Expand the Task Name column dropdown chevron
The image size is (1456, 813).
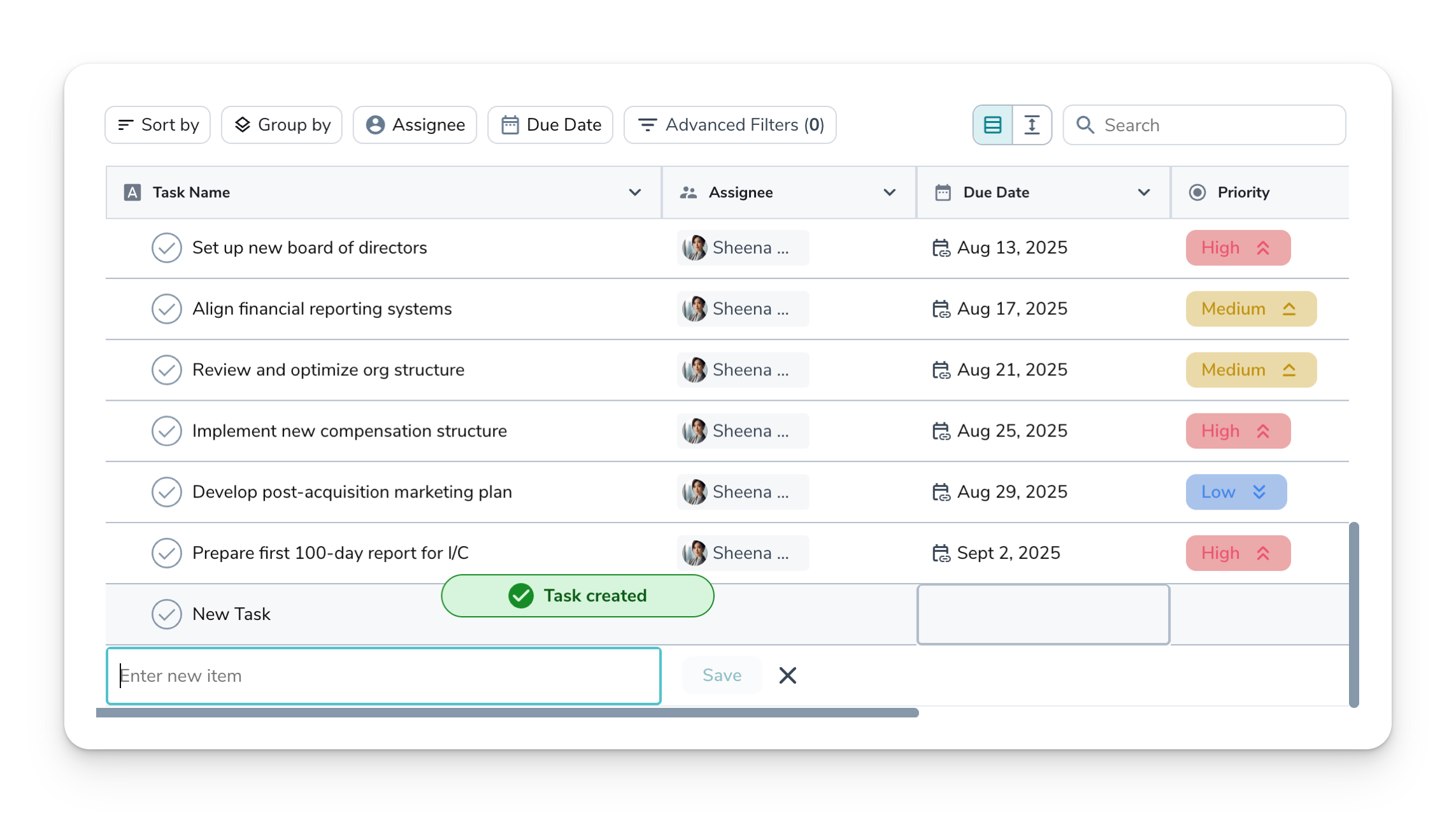click(634, 192)
